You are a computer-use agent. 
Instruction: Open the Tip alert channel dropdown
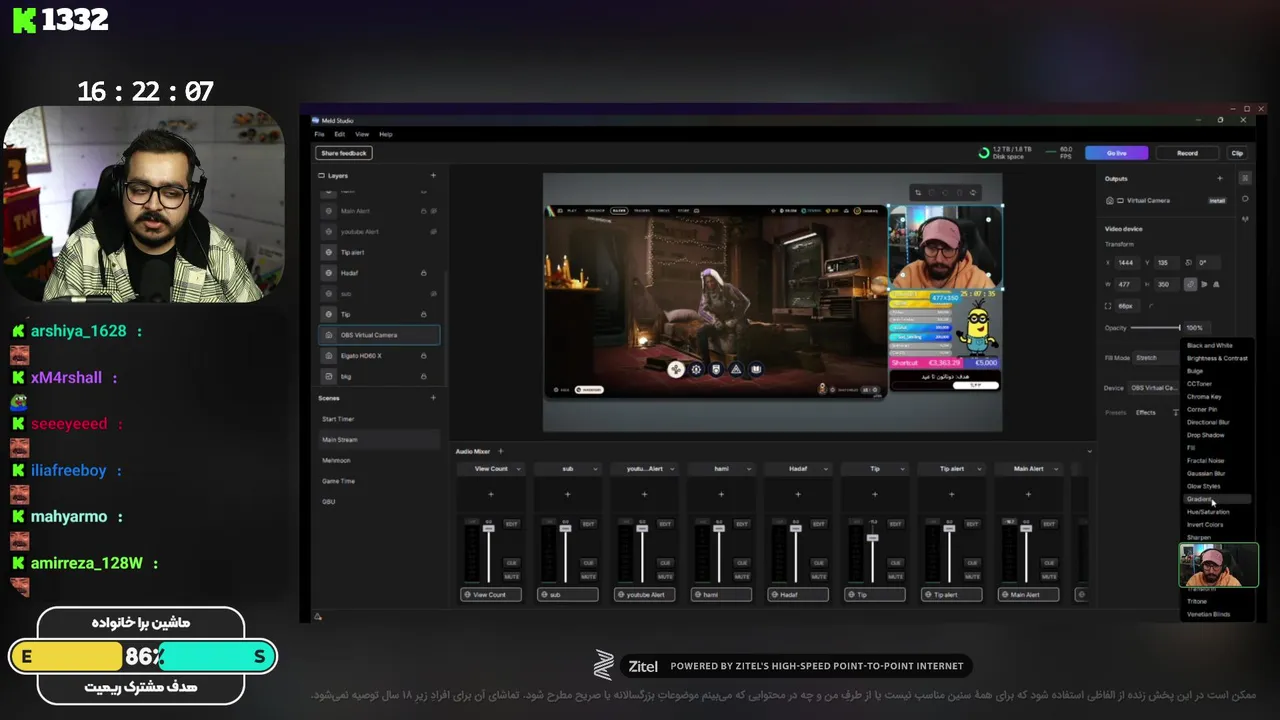[980, 469]
